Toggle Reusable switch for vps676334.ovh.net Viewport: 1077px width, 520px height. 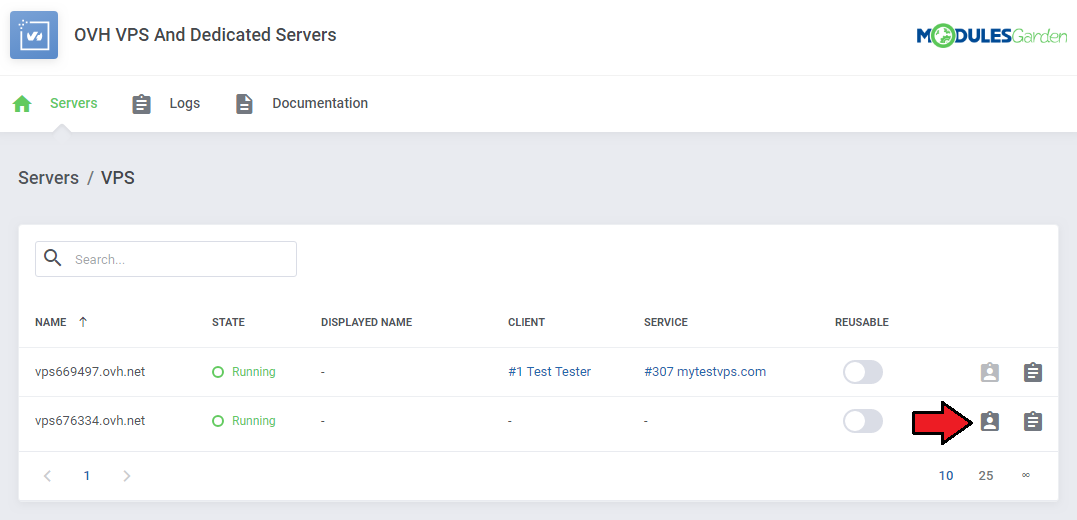point(863,420)
